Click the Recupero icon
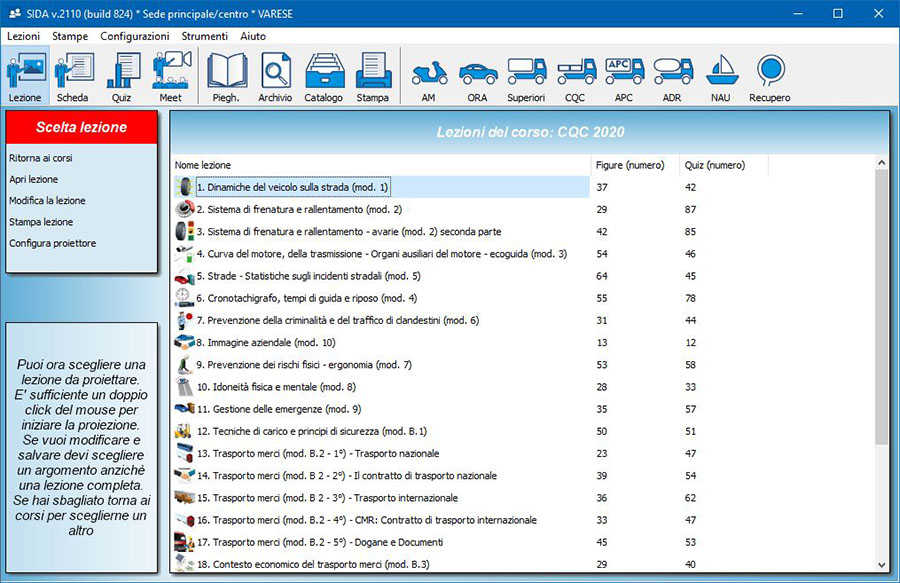900x583 pixels. 770,77
